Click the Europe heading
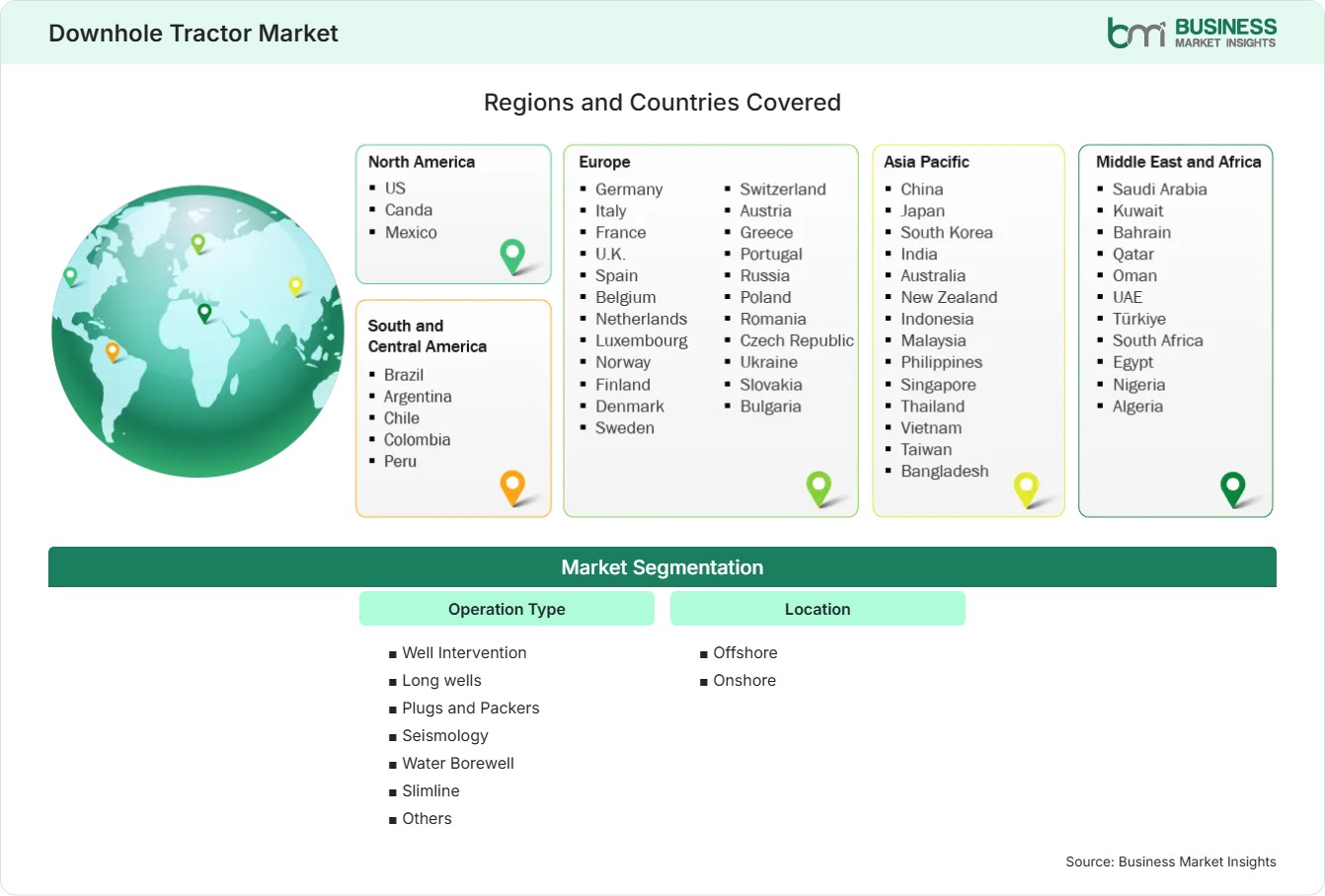The height and width of the screenshot is (896, 1325). [604, 162]
